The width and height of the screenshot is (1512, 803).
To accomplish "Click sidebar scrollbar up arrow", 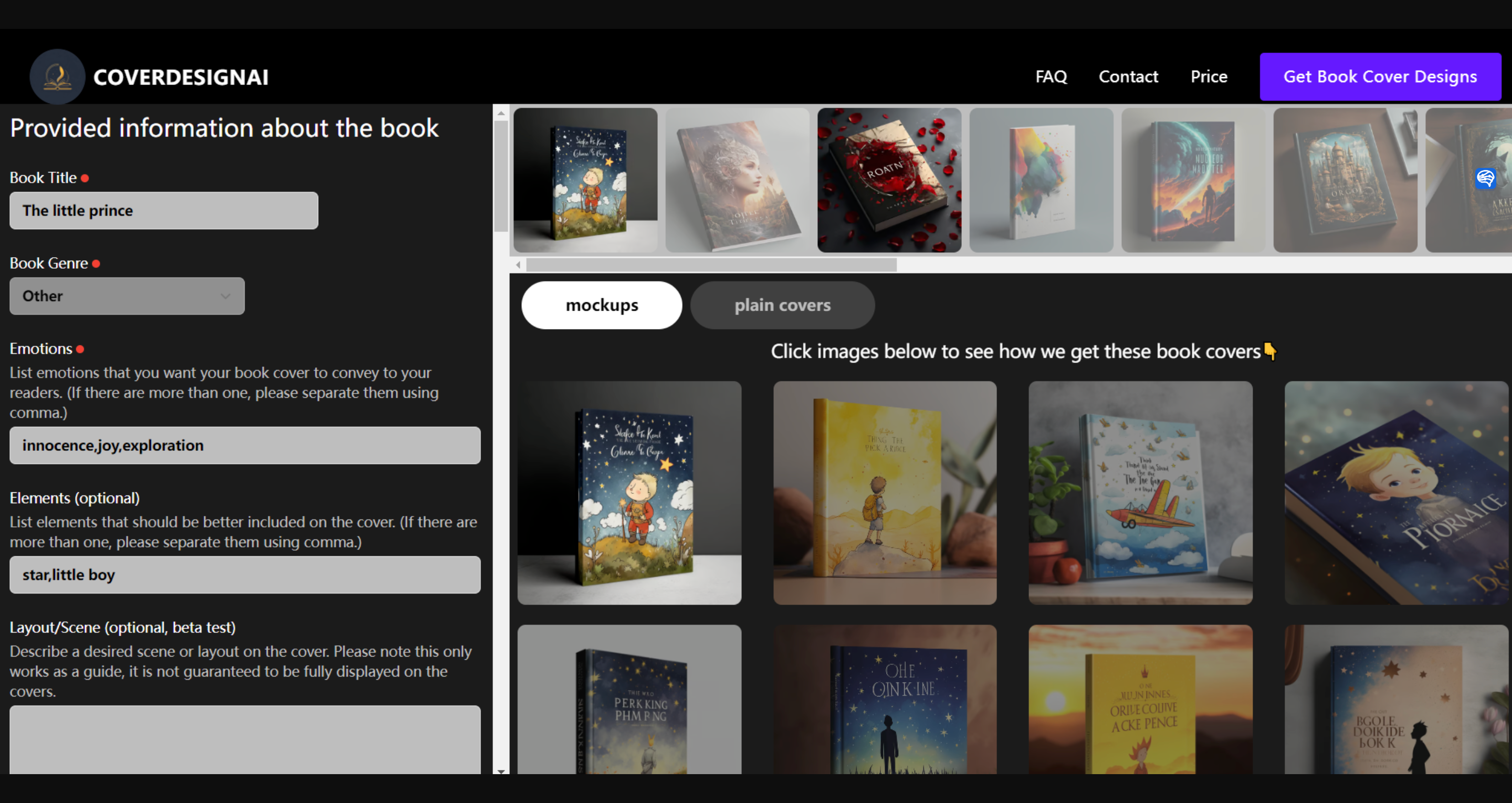I will [x=501, y=113].
